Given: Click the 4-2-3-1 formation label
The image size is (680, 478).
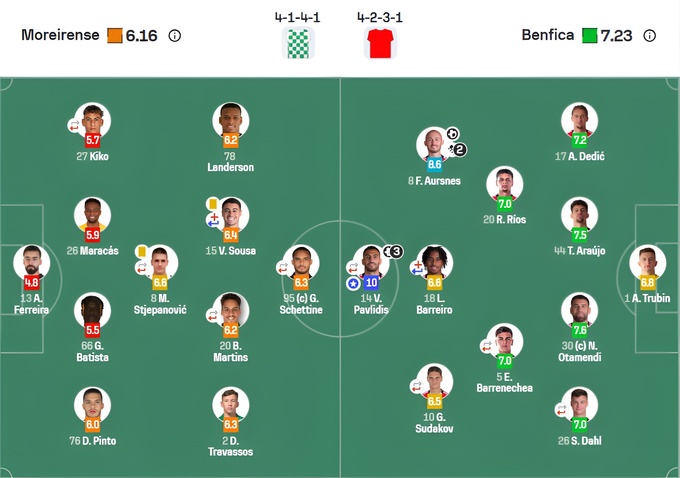Looking at the screenshot, I should 380,17.
